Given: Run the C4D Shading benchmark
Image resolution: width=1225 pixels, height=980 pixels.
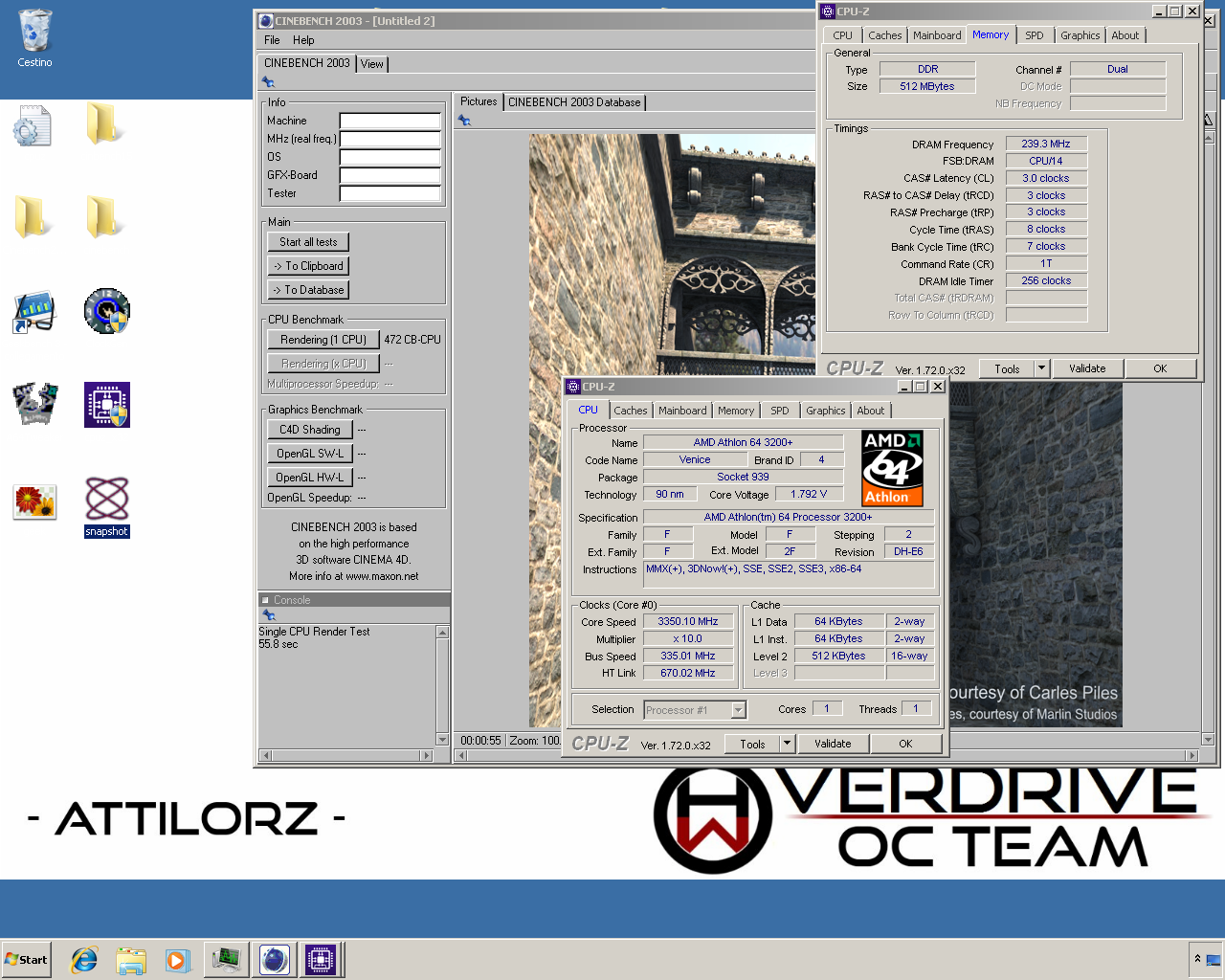Looking at the screenshot, I should point(310,430).
